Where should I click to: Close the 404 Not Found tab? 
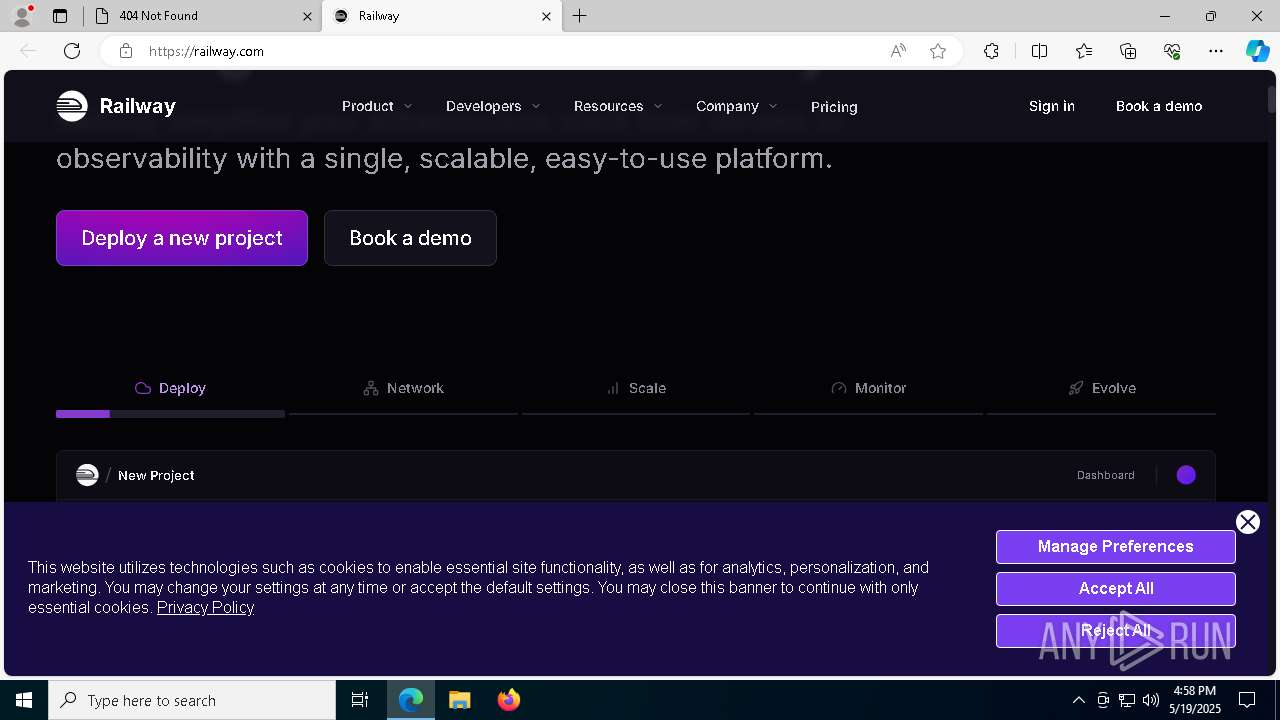pyautogui.click(x=308, y=16)
